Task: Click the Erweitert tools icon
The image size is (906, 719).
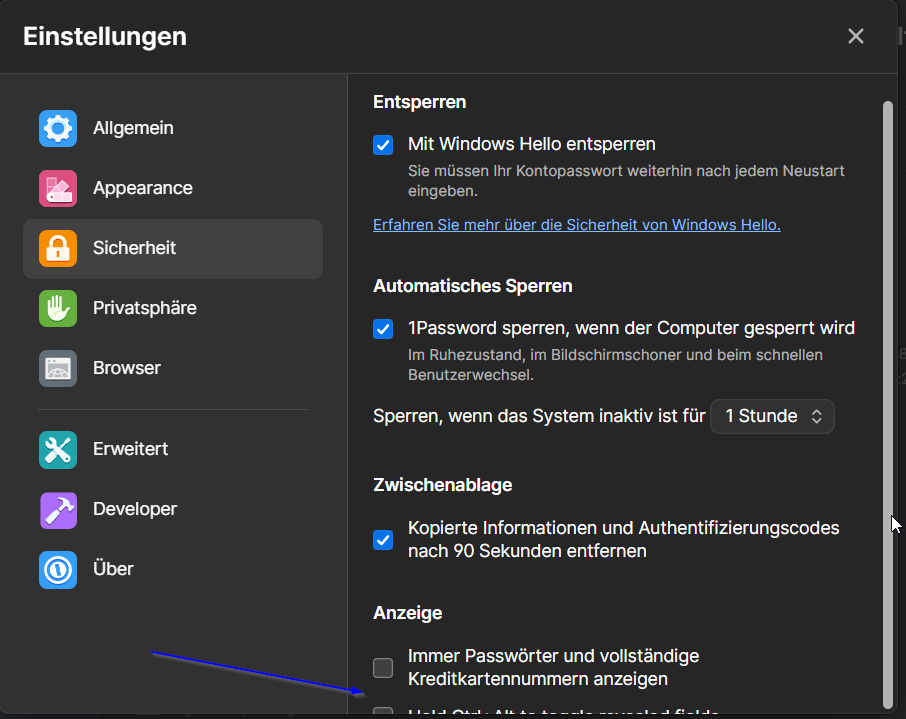Action: (x=58, y=449)
